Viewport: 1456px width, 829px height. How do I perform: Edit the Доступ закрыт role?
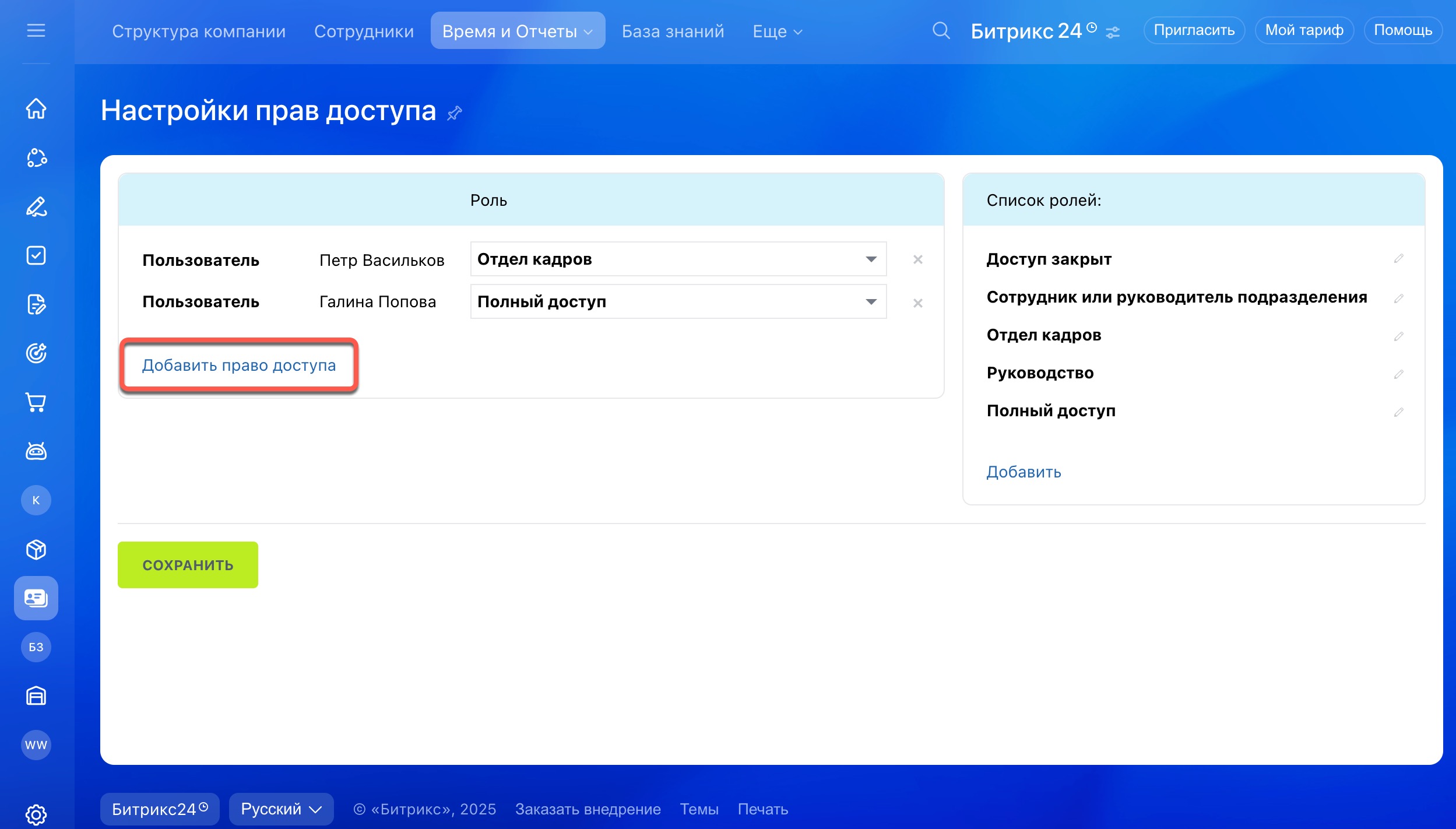[x=1399, y=258]
